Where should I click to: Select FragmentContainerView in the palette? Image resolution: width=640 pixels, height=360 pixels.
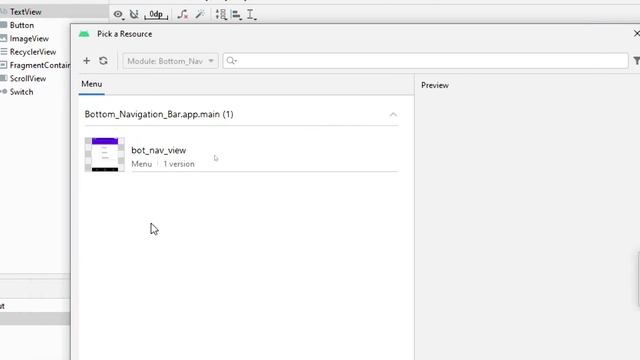pyautogui.click(x=40, y=65)
